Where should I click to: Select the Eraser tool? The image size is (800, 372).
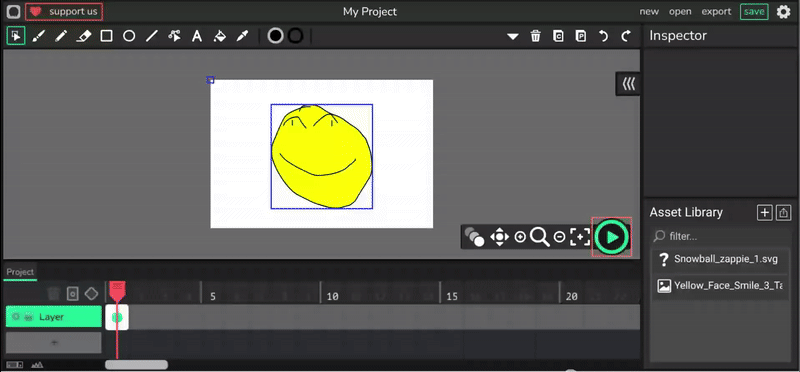[x=83, y=36]
